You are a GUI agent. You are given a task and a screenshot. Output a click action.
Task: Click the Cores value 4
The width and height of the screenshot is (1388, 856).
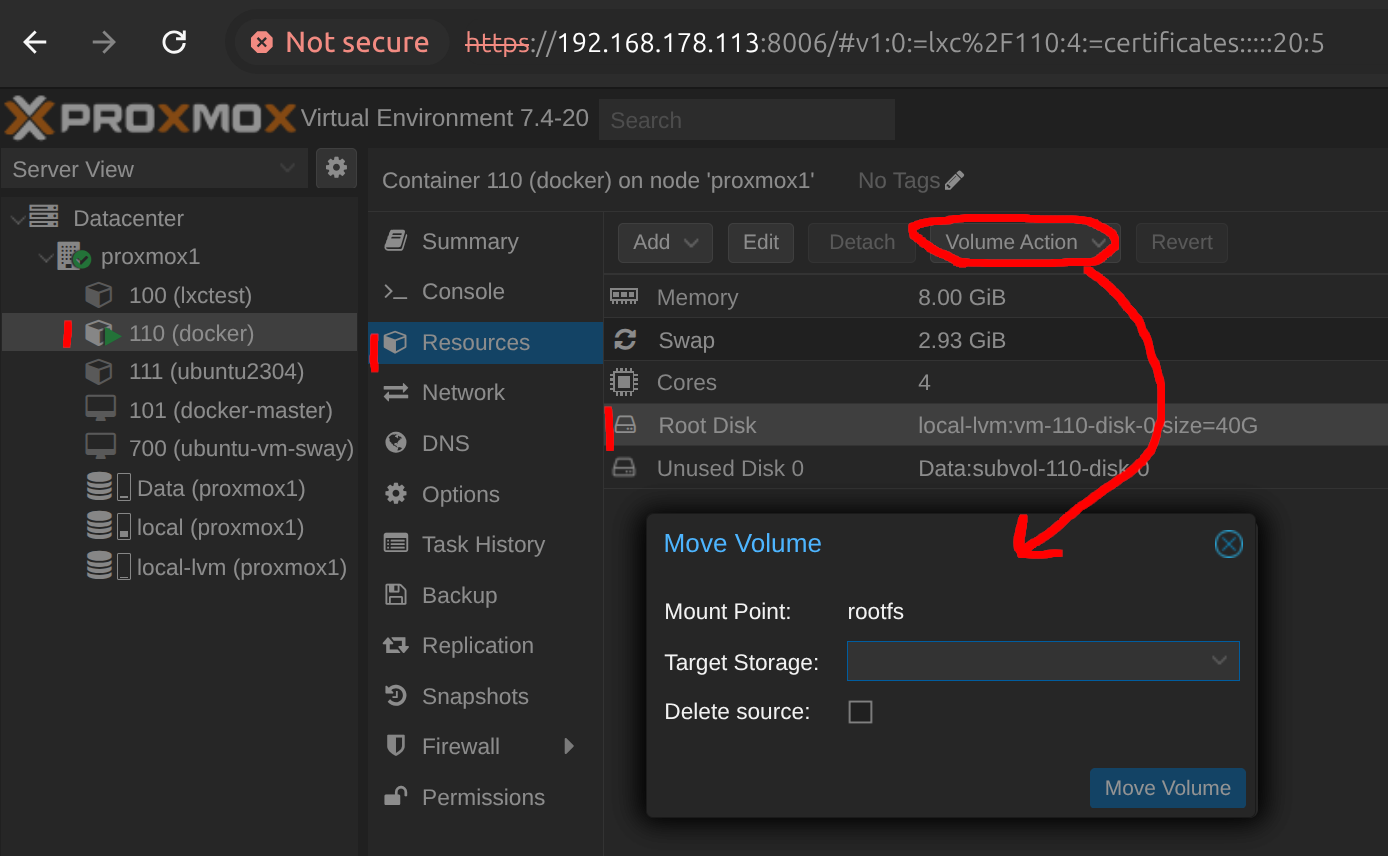[924, 382]
